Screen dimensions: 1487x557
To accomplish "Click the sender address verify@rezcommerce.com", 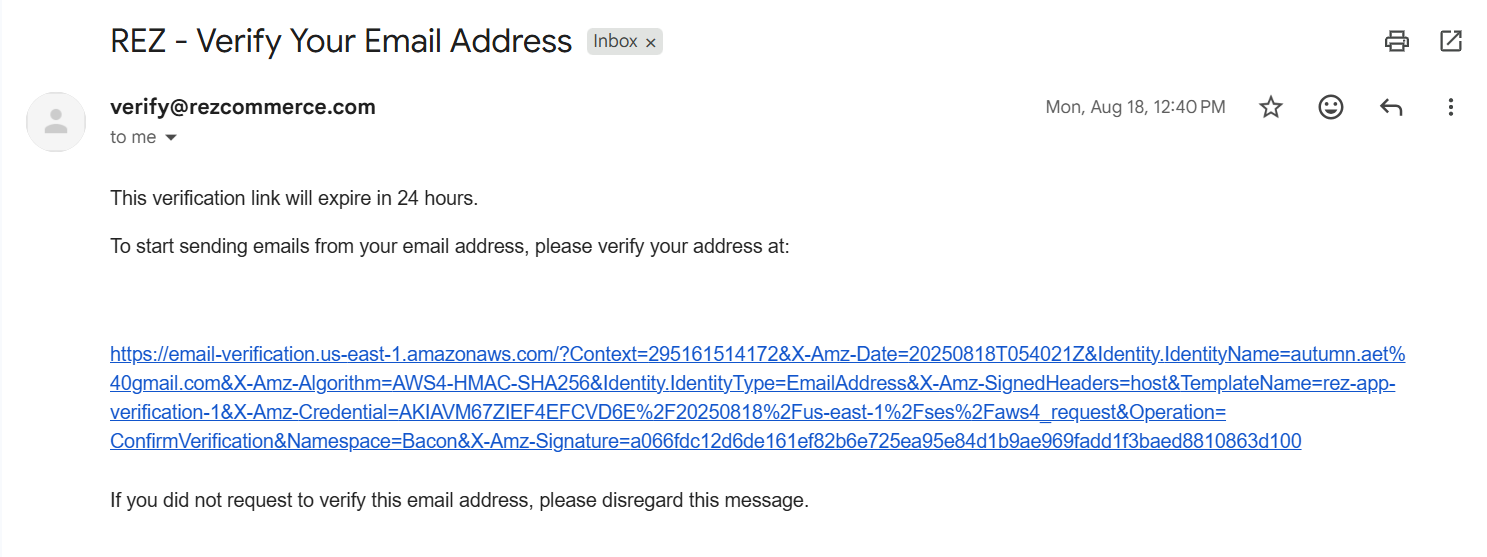I will tap(243, 107).
